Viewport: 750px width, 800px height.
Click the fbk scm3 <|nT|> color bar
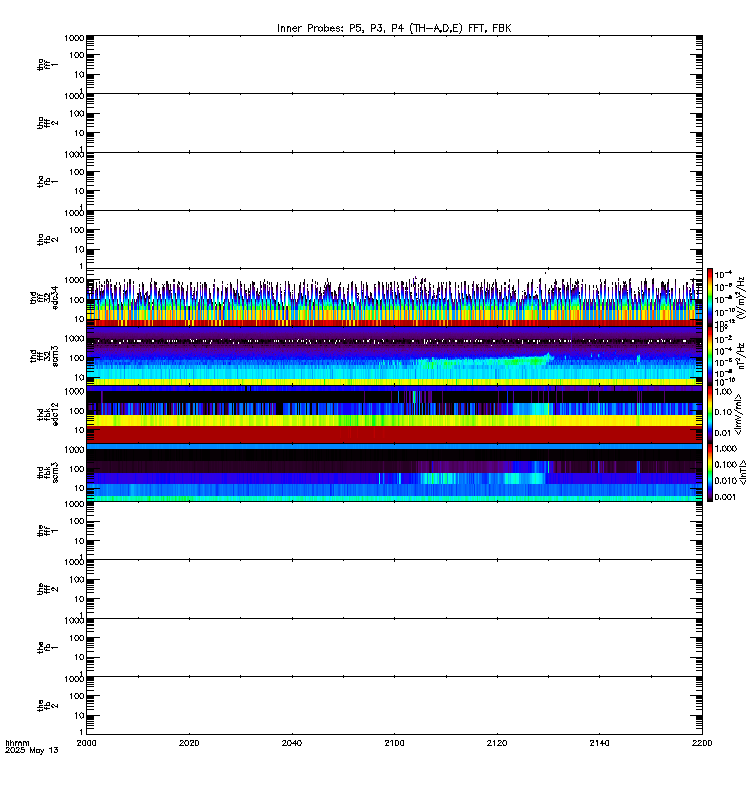(710, 472)
